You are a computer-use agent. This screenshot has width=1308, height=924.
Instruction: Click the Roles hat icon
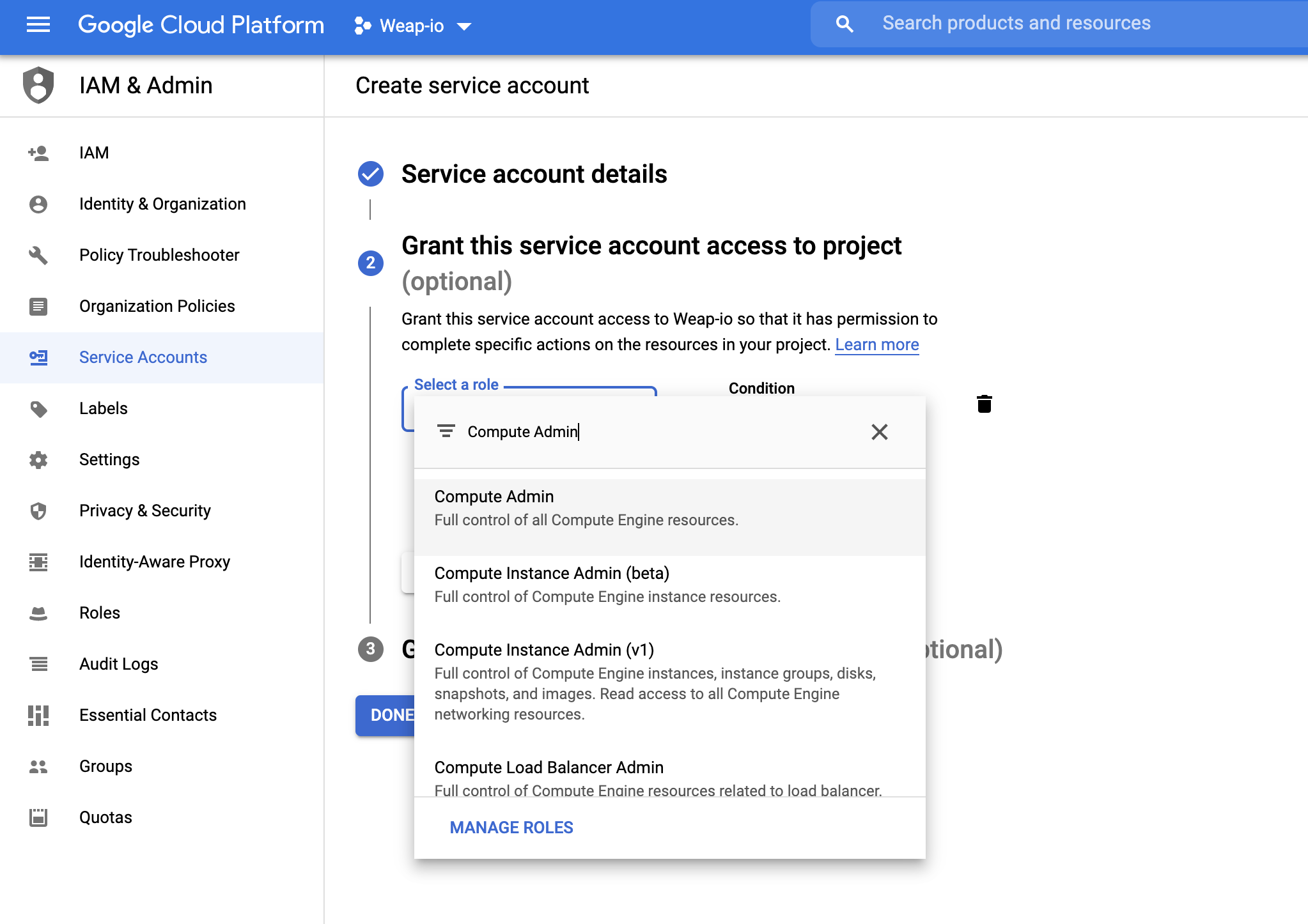(x=38, y=613)
